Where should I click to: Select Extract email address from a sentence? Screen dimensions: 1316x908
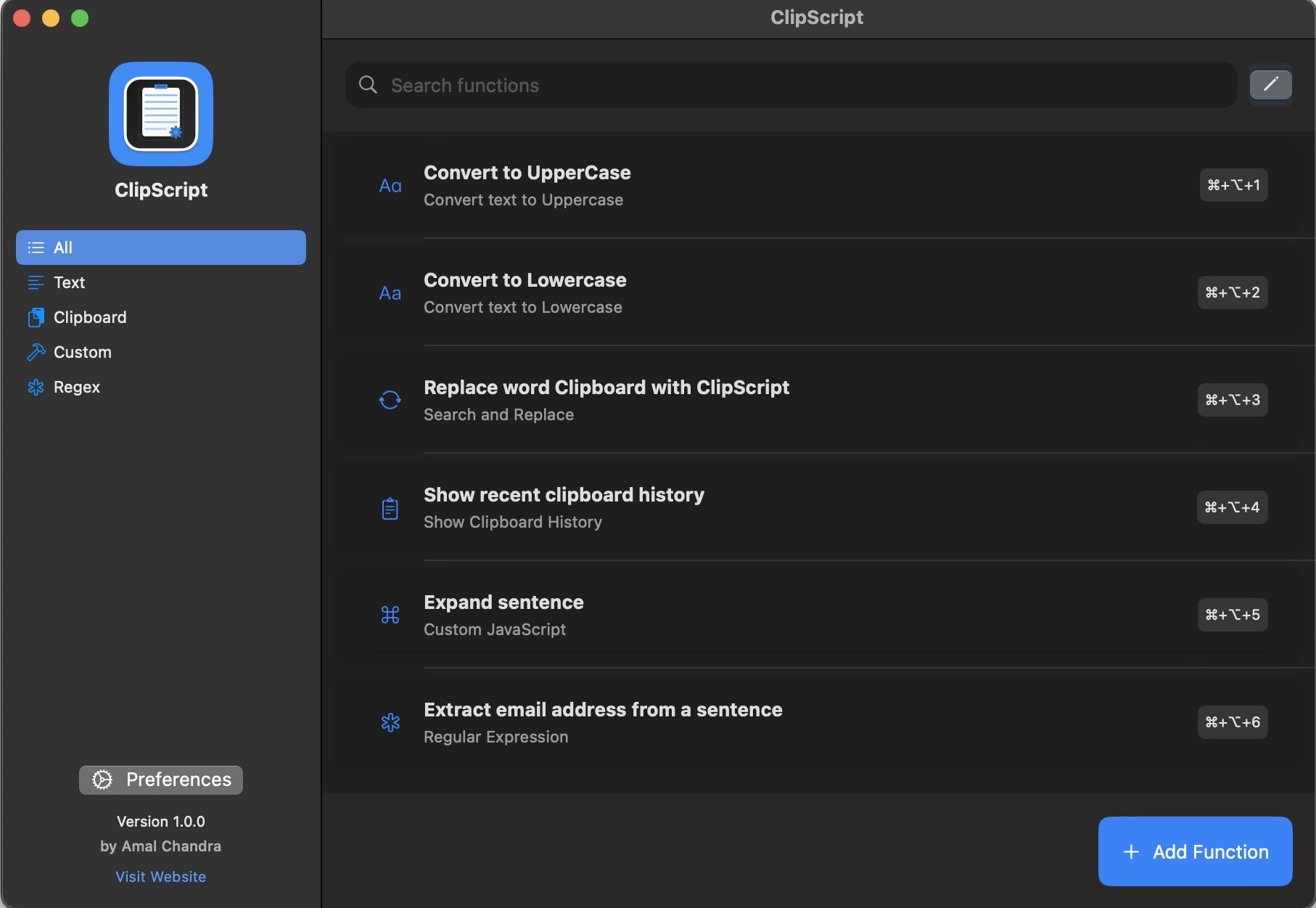pos(603,710)
